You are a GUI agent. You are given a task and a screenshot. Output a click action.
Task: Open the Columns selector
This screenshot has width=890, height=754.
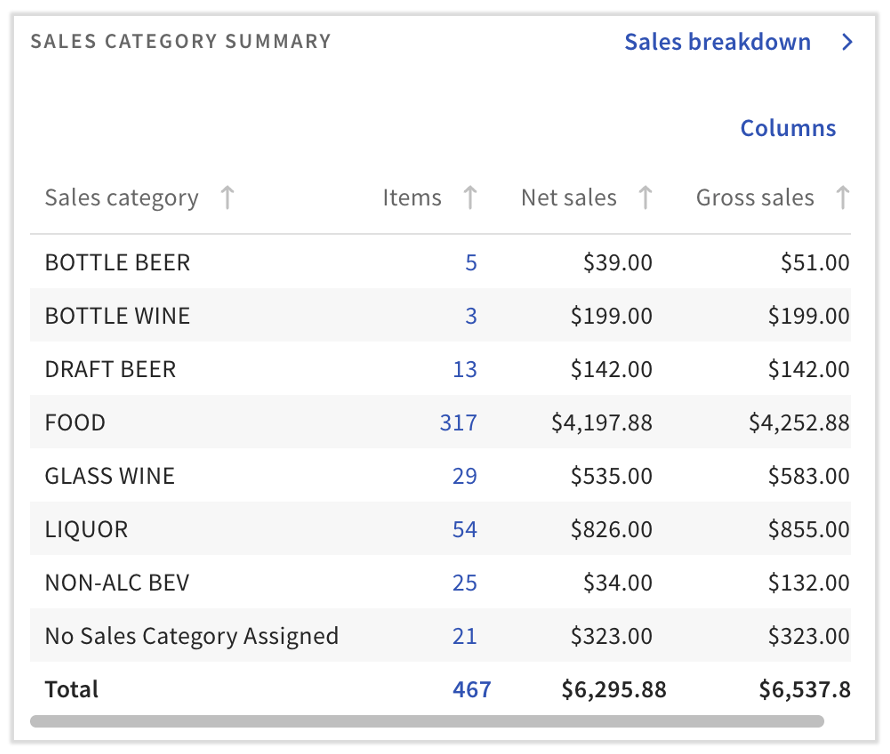click(x=788, y=128)
